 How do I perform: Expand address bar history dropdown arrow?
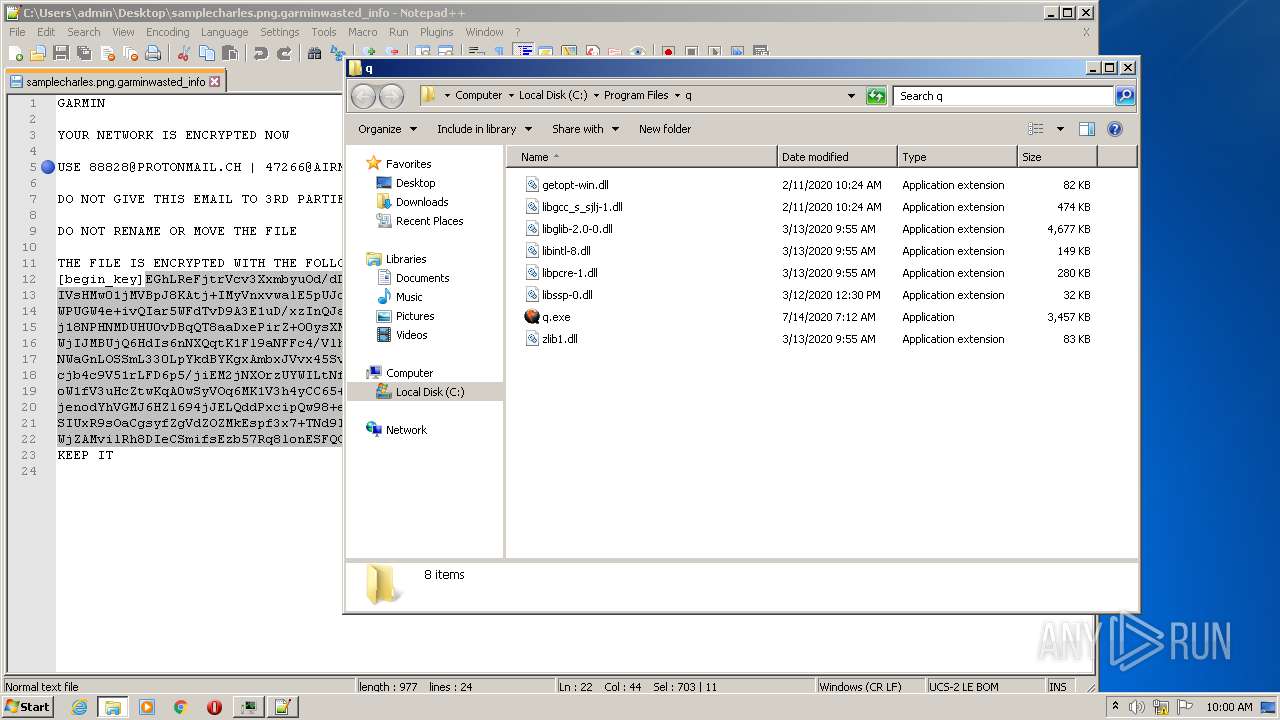pyautogui.click(x=851, y=96)
